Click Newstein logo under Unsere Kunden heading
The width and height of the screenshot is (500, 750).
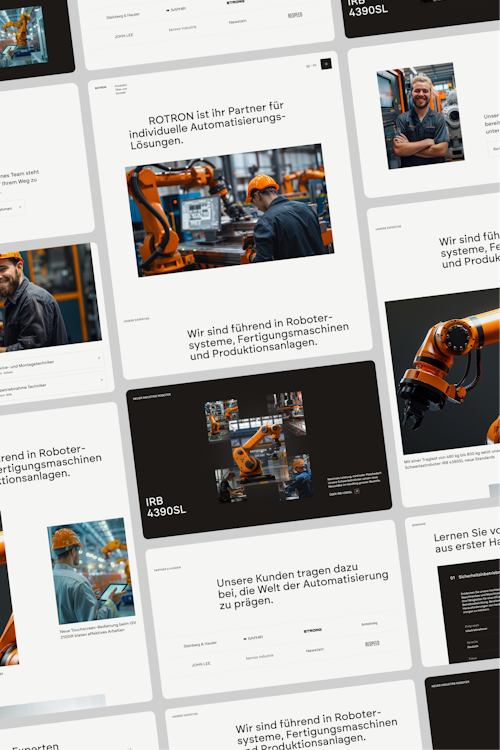(315, 650)
